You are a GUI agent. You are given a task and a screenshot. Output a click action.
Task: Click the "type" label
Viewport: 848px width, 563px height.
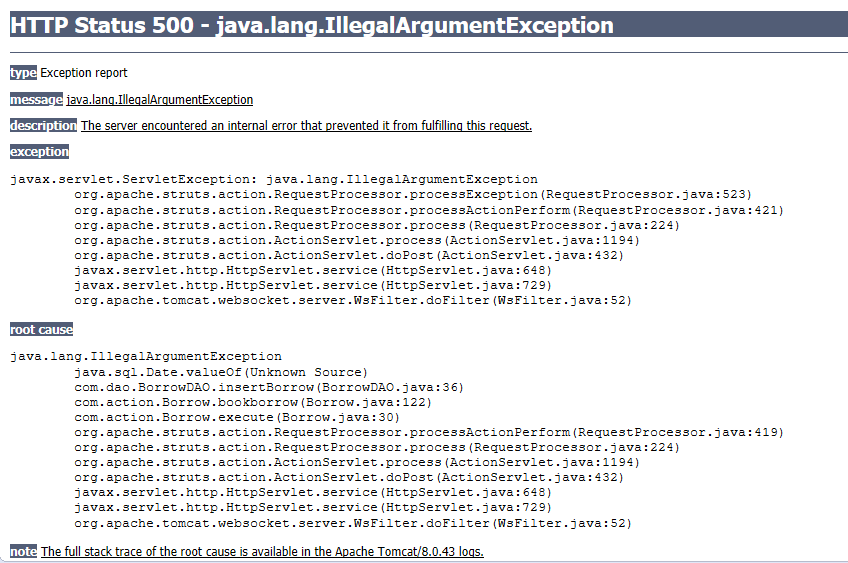click(x=23, y=73)
